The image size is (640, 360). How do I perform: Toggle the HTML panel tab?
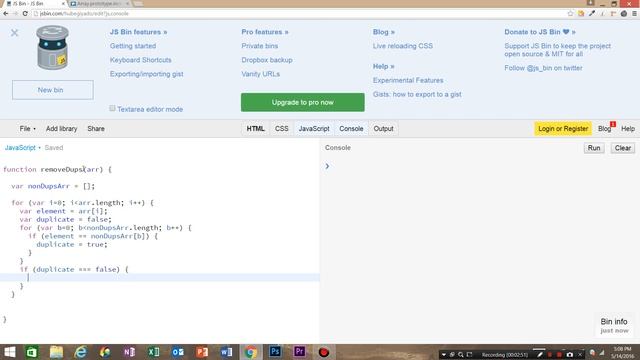[256, 129]
